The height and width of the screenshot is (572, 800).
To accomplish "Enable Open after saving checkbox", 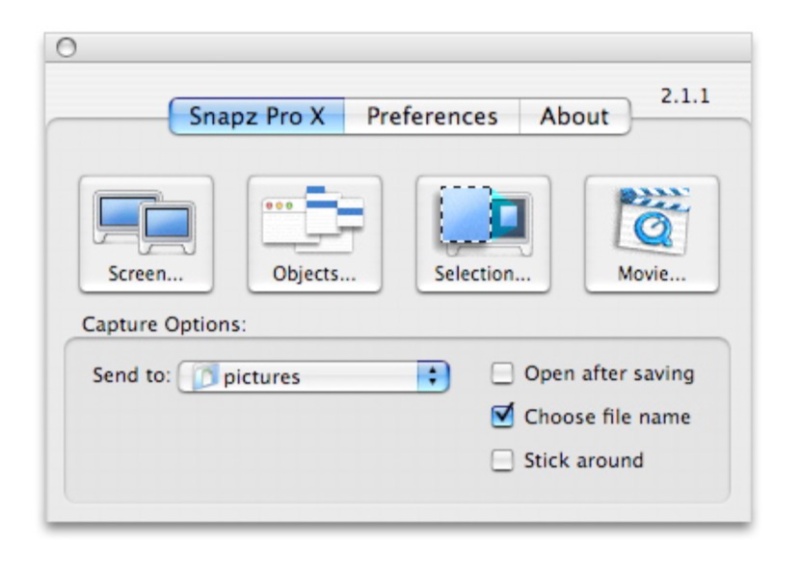I will pos(502,373).
